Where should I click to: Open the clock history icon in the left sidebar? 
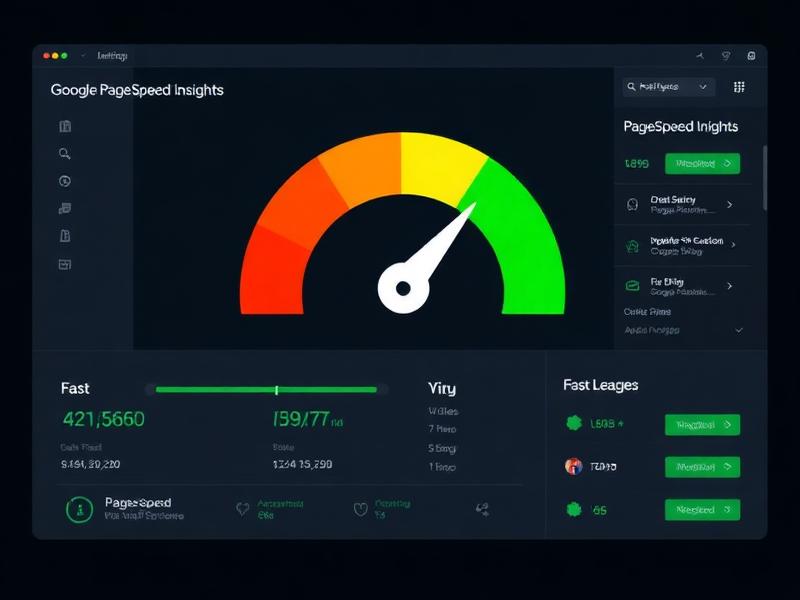65,181
